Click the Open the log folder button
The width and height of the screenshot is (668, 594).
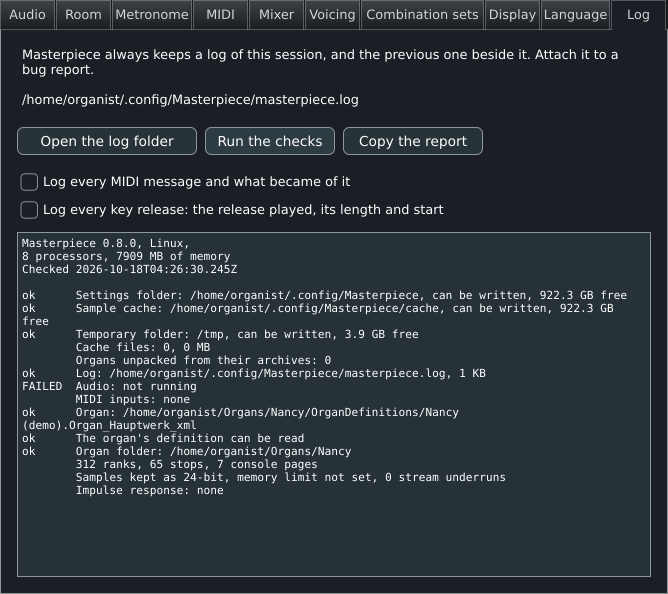tap(107, 141)
